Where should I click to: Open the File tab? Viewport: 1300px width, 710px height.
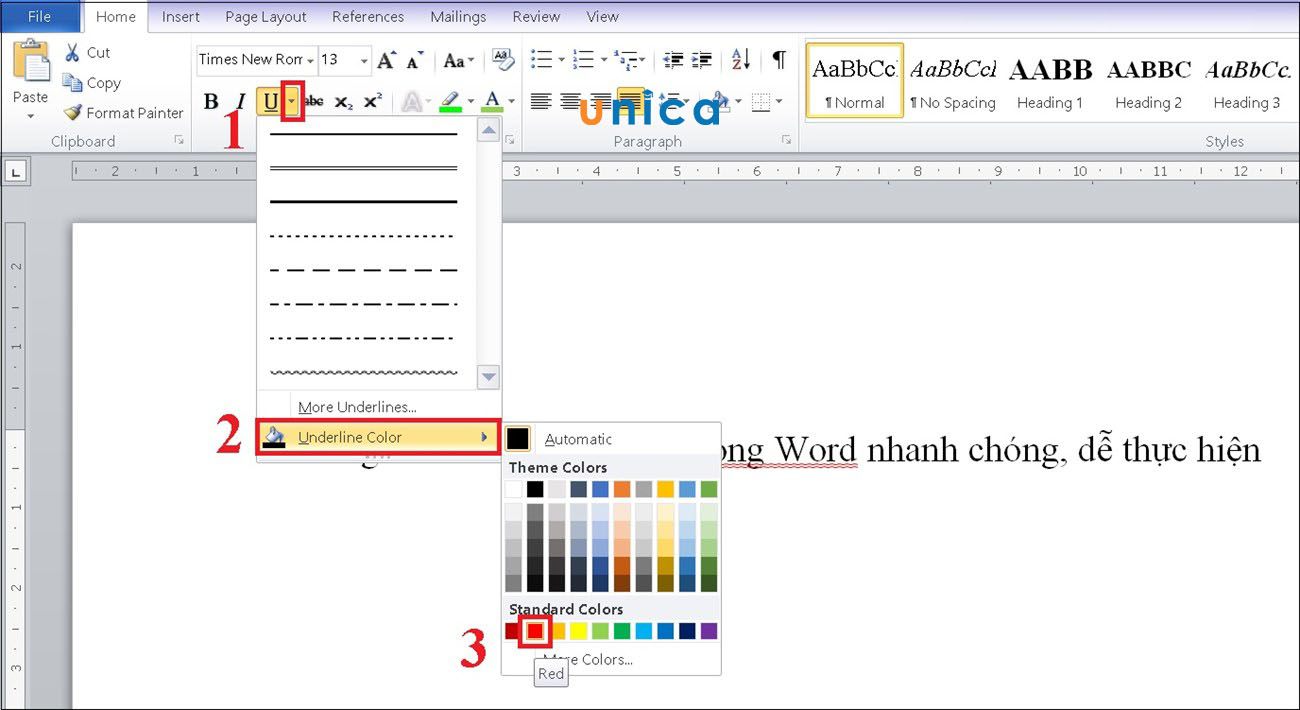click(39, 16)
